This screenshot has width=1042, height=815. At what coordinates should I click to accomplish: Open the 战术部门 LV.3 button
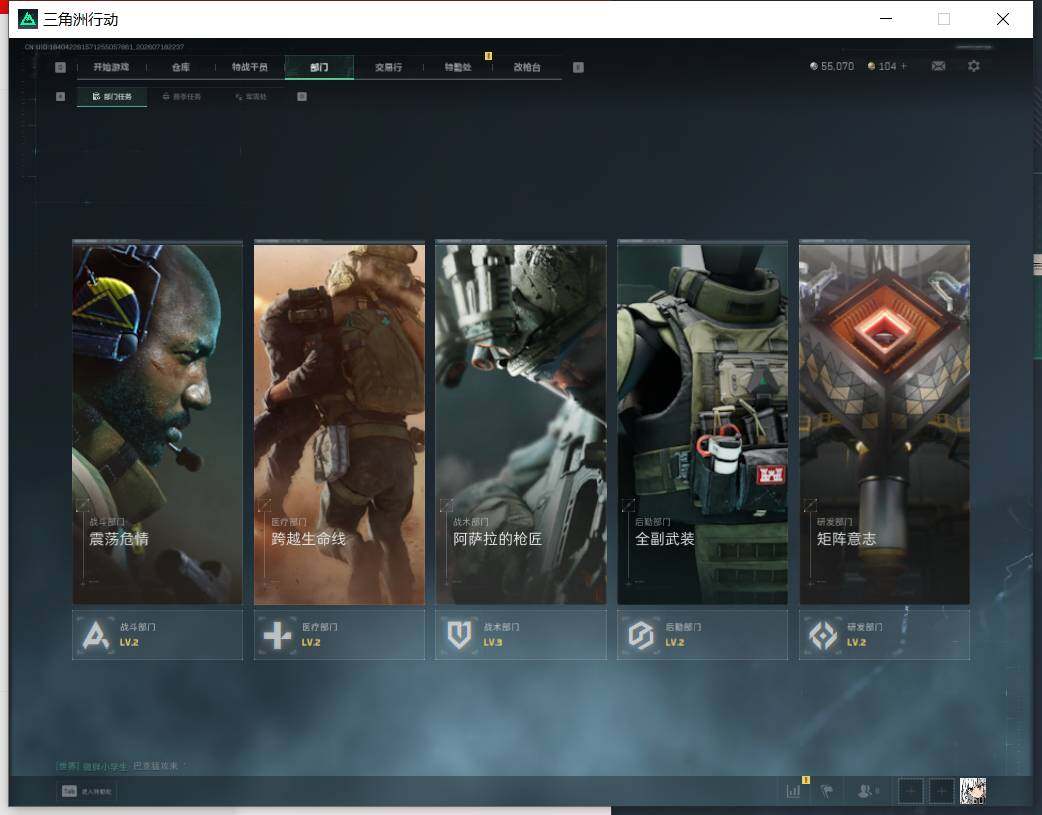coord(521,636)
